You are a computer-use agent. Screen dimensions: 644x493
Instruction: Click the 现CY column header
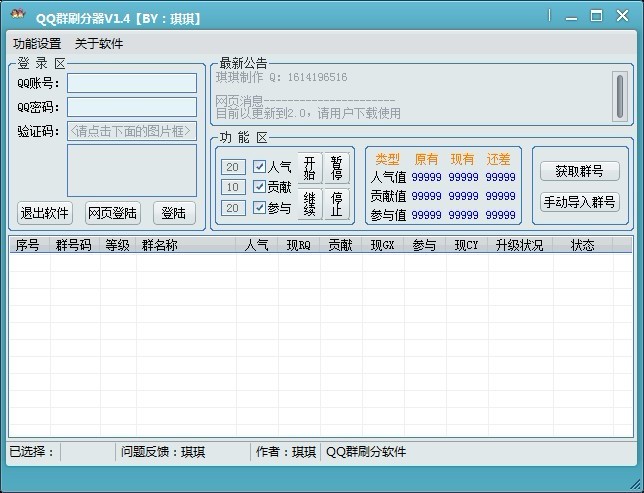pyautogui.click(x=467, y=245)
